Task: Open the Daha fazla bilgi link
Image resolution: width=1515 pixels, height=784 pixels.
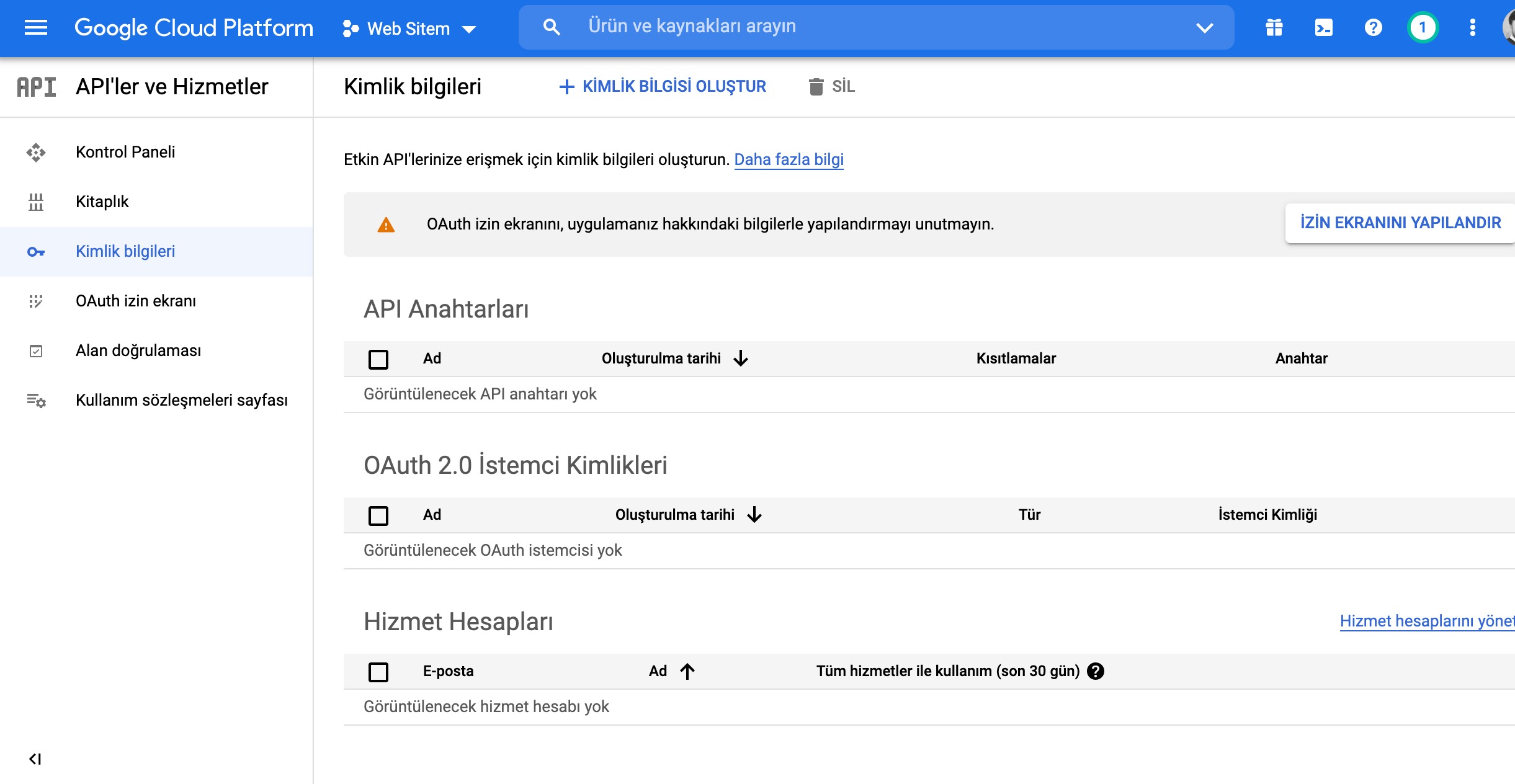Action: tap(789, 159)
